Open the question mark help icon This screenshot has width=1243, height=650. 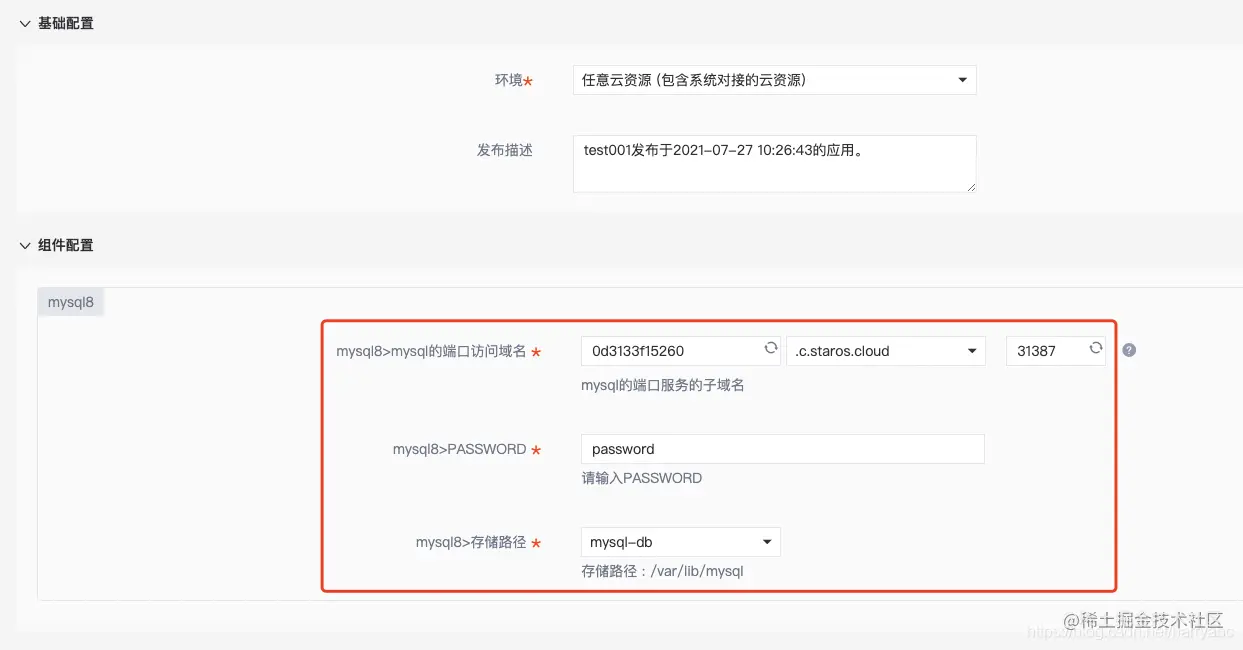coord(1128,350)
